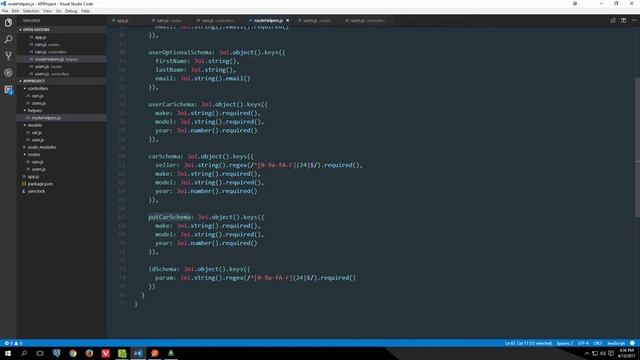Change language mode via JavaScript status item
Image resolution: width=640 pixels, height=360 pixels.
coord(616,343)
